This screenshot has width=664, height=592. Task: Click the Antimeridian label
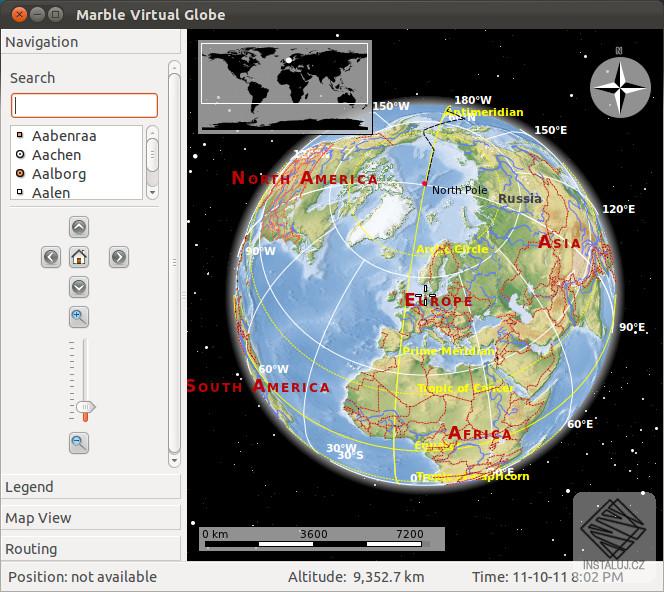pos(485,112)
